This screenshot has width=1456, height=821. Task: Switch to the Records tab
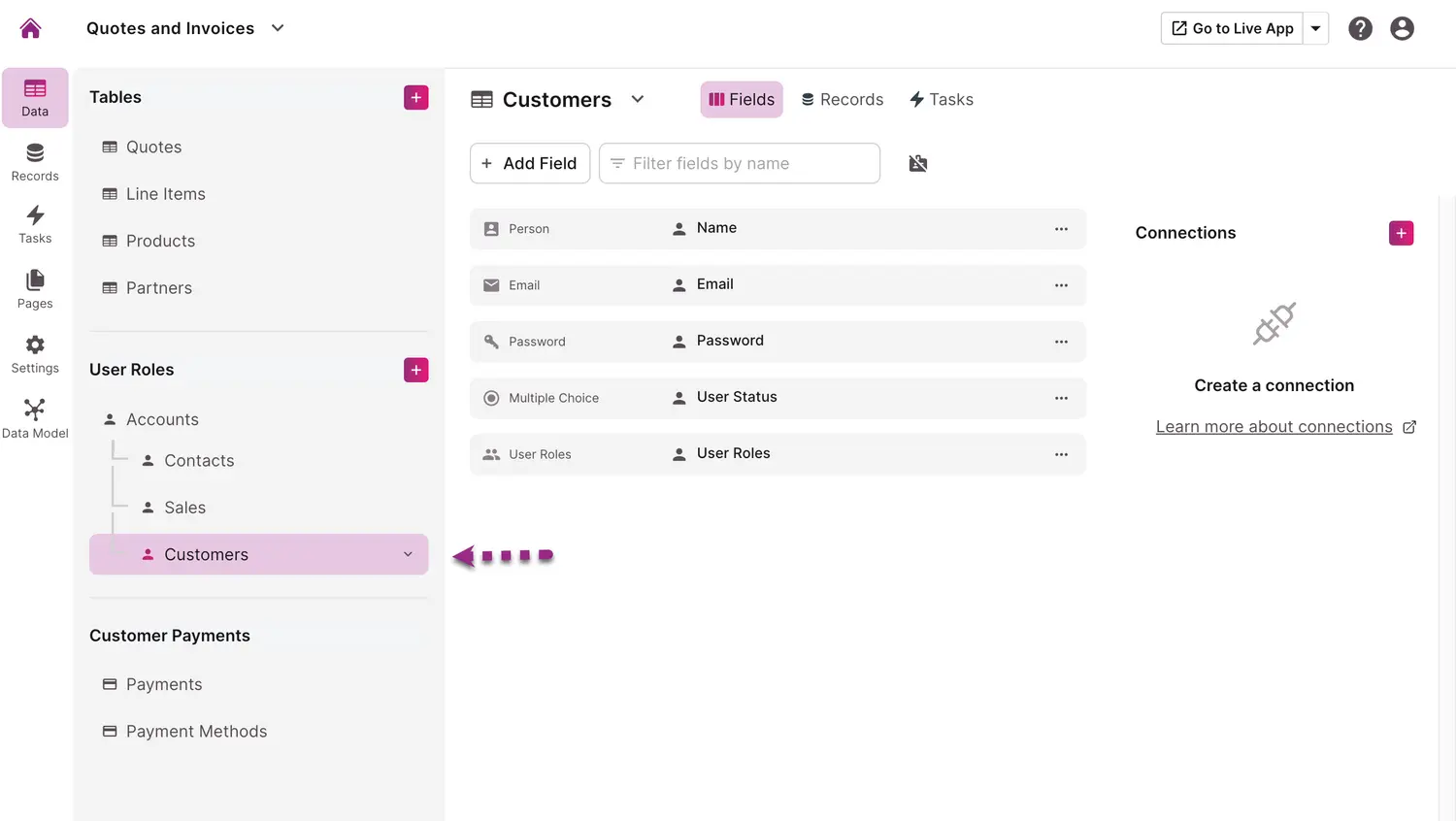[842, 99]
